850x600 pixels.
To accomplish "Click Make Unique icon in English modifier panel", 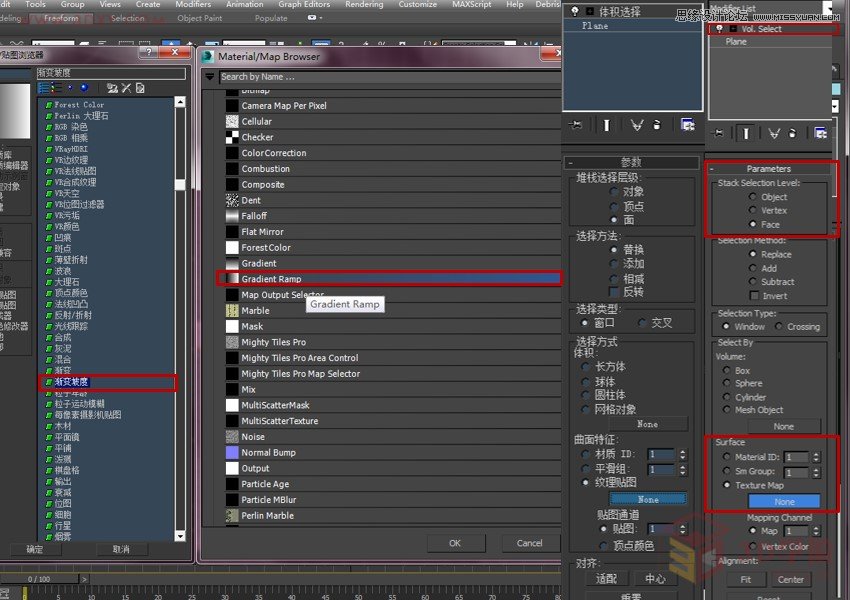I will click(773, 132).
